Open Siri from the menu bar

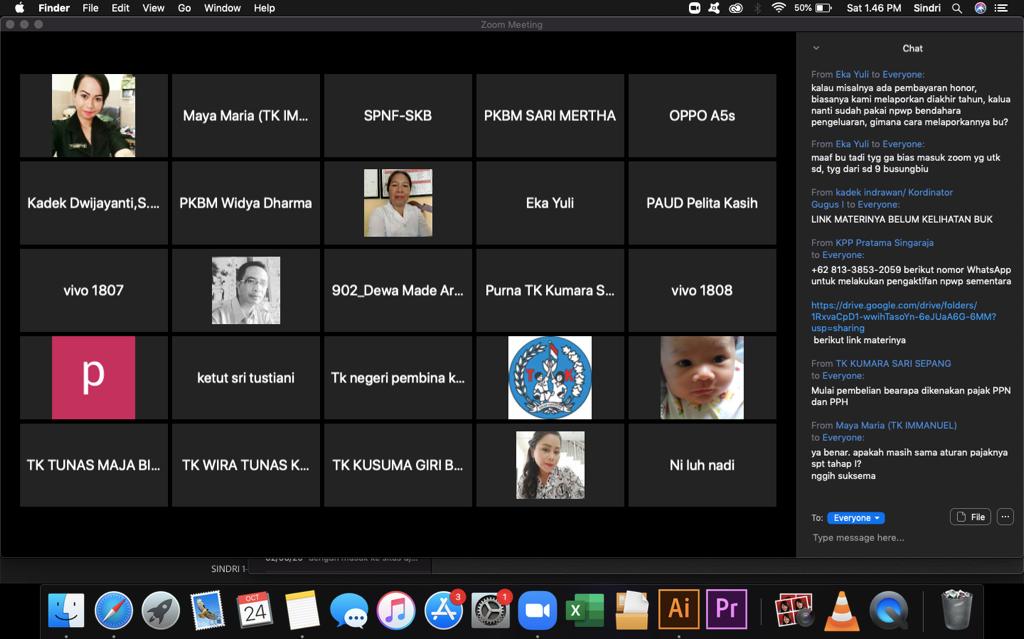click(x=980, y=8)
